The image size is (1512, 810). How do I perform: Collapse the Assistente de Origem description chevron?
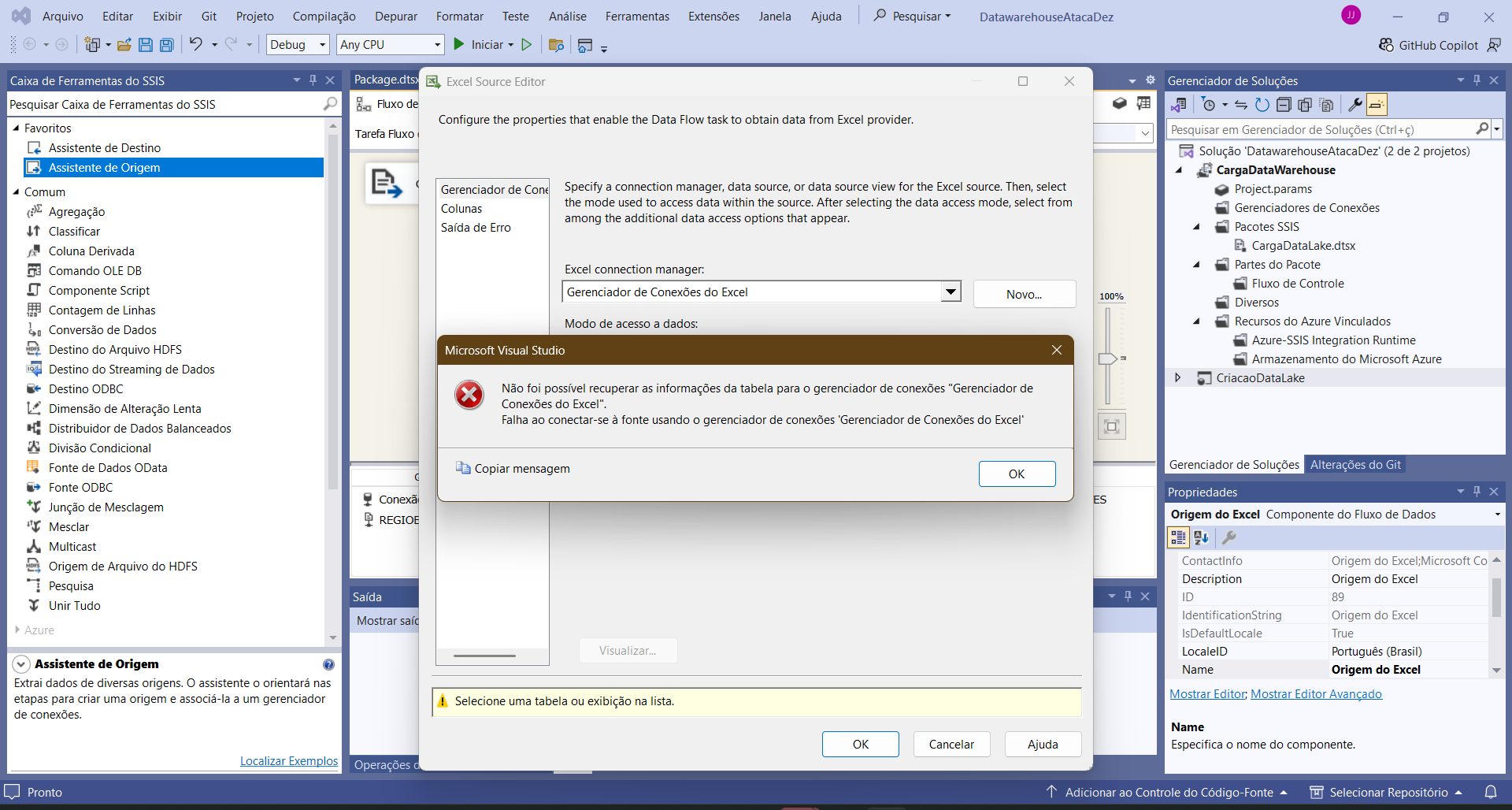click(21, 664)
